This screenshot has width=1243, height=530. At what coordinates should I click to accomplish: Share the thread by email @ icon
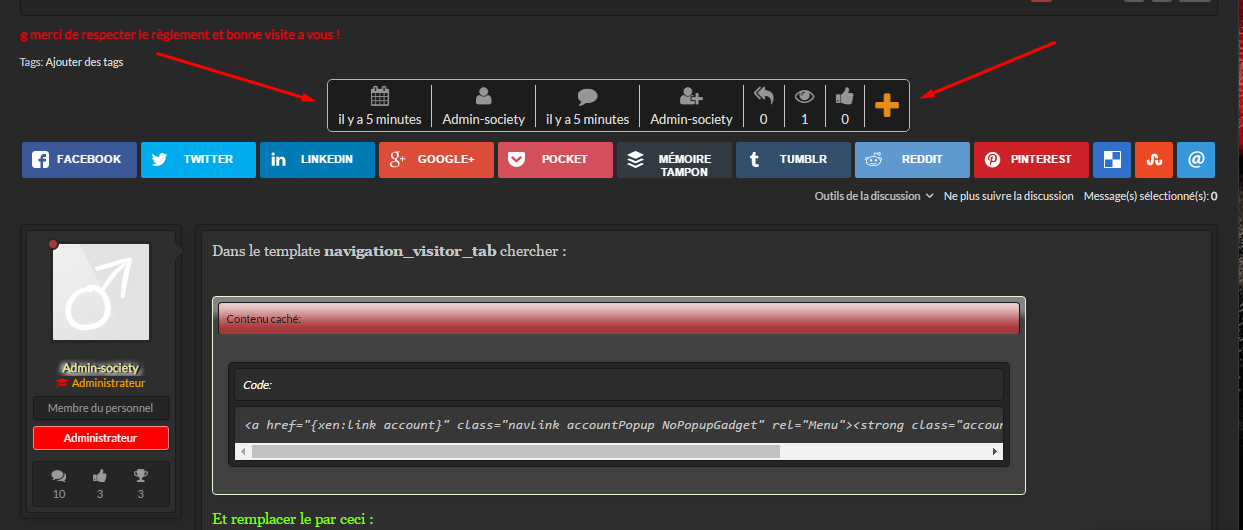[x=1195, y=160]
